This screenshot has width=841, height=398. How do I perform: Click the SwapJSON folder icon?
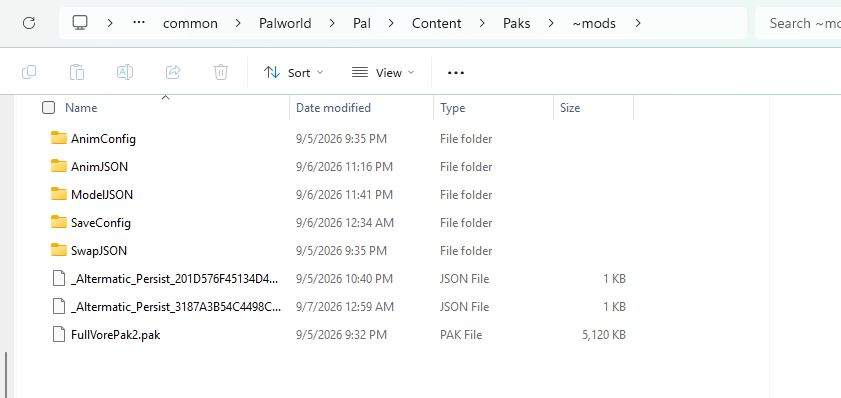pyautogui.click(x=59, y=250)
